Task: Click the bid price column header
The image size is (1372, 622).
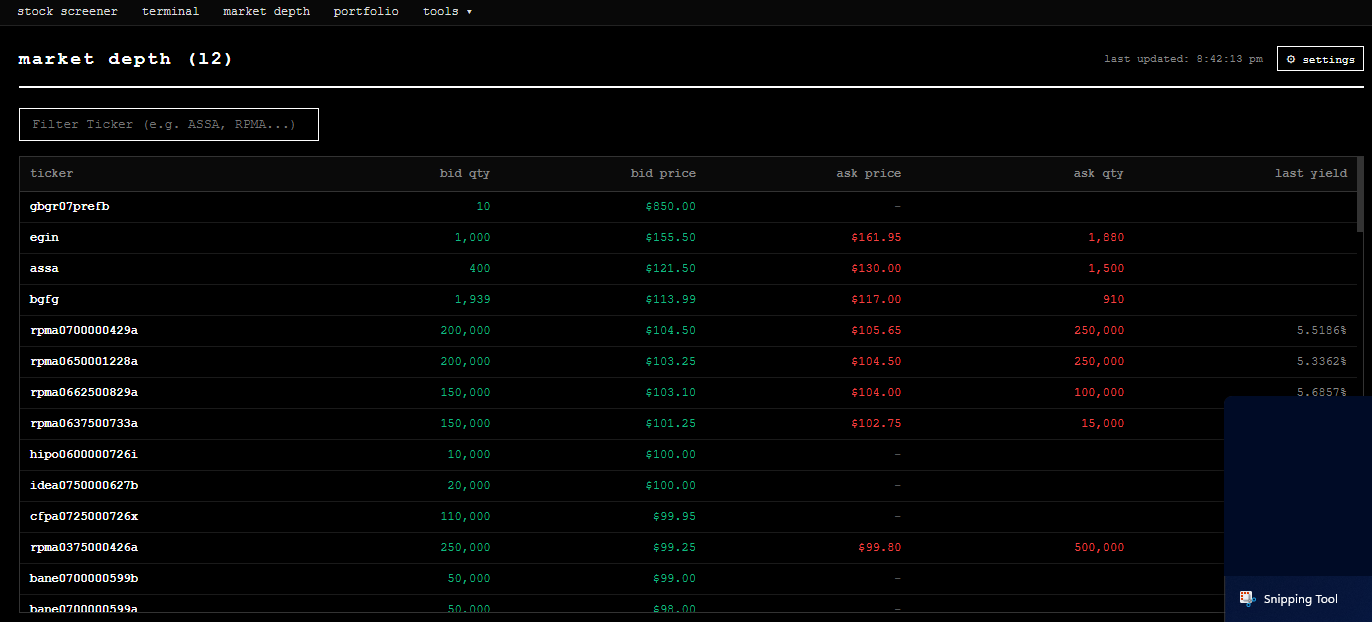Action: pos(663,174)
